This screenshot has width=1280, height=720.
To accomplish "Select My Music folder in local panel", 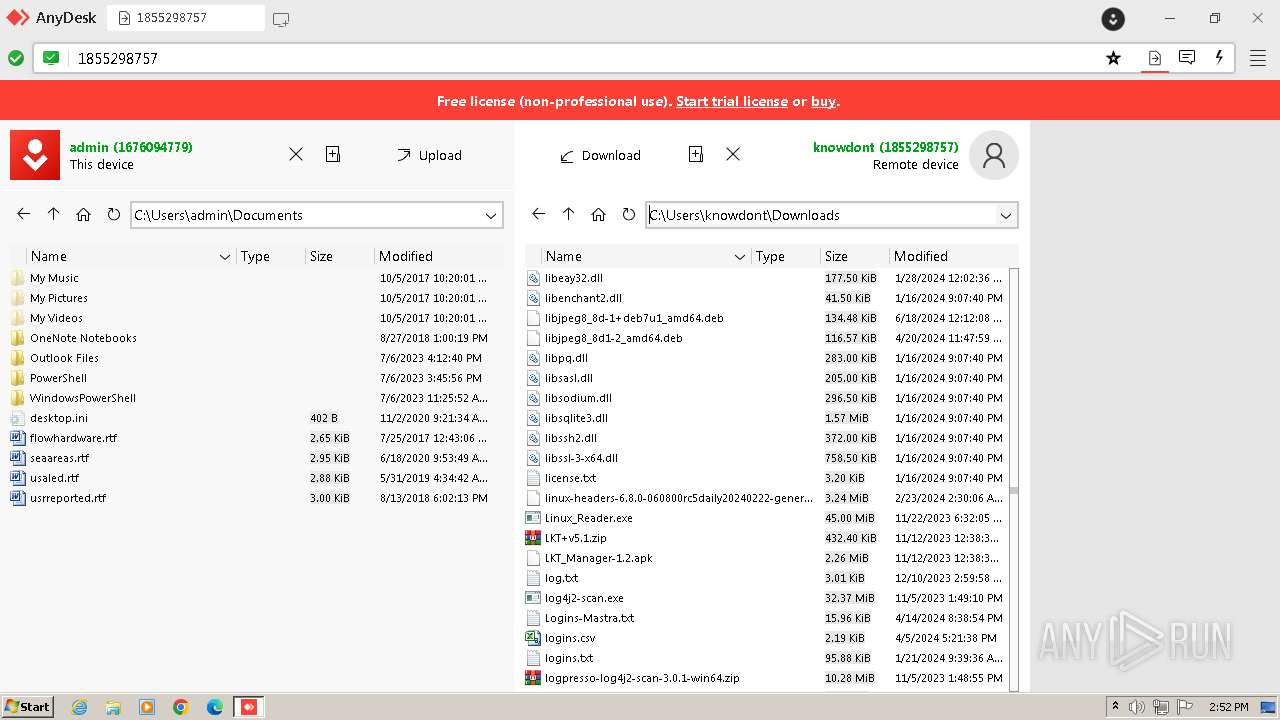I will click(54, 278).
